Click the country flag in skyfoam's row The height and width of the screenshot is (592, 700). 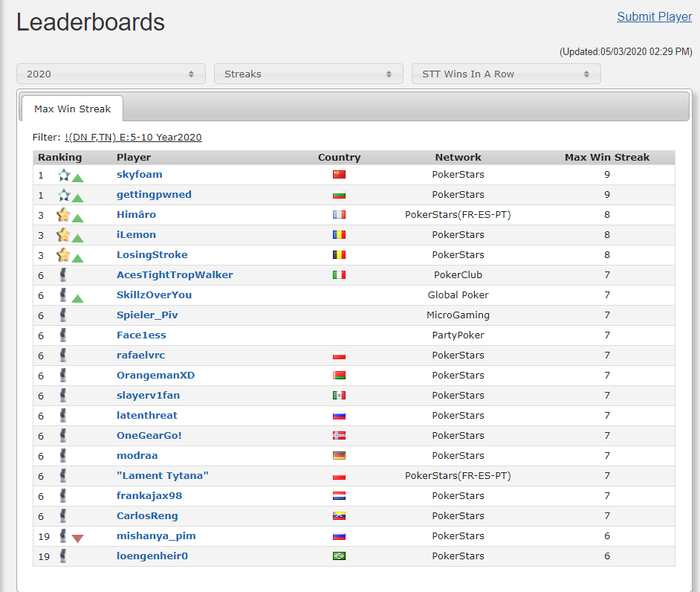tap(339, 175)
